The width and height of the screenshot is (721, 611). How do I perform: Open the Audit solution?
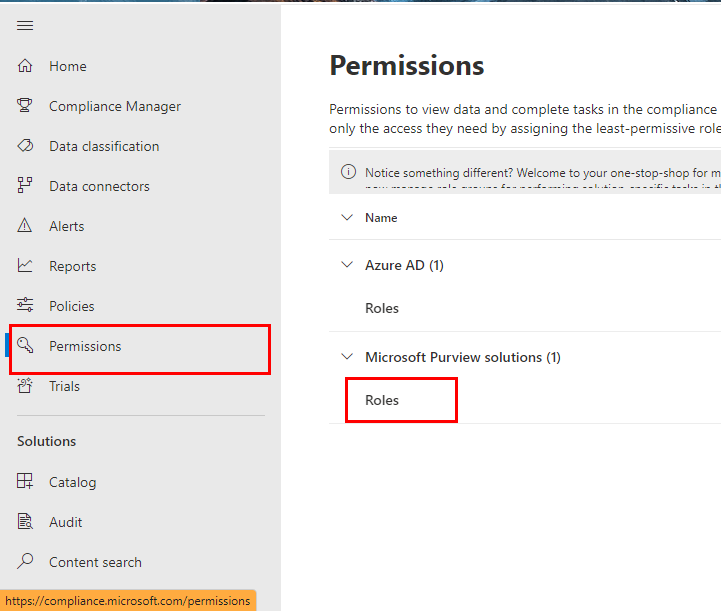pos(65,522)
